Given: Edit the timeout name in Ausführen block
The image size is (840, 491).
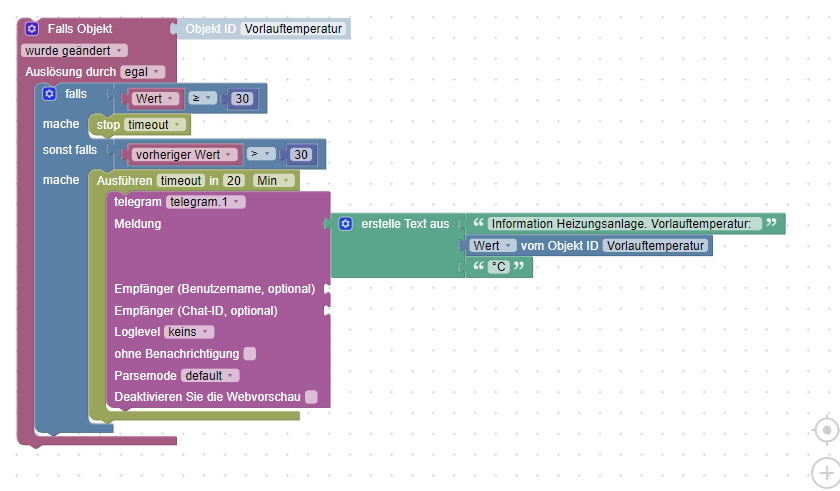Looking at the screenshot, I should point(181,180).
